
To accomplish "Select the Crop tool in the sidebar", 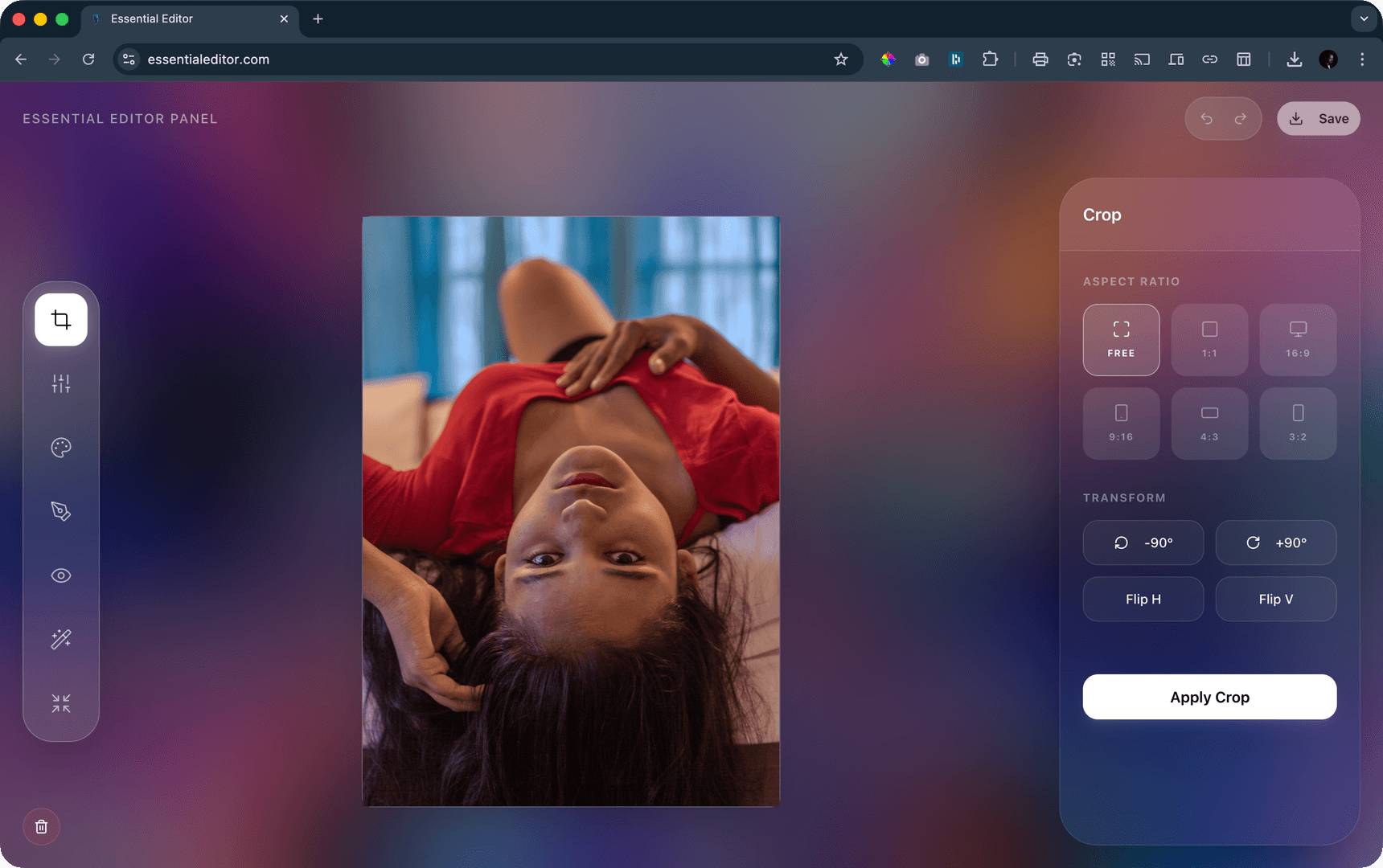I will tap(61, 319).
